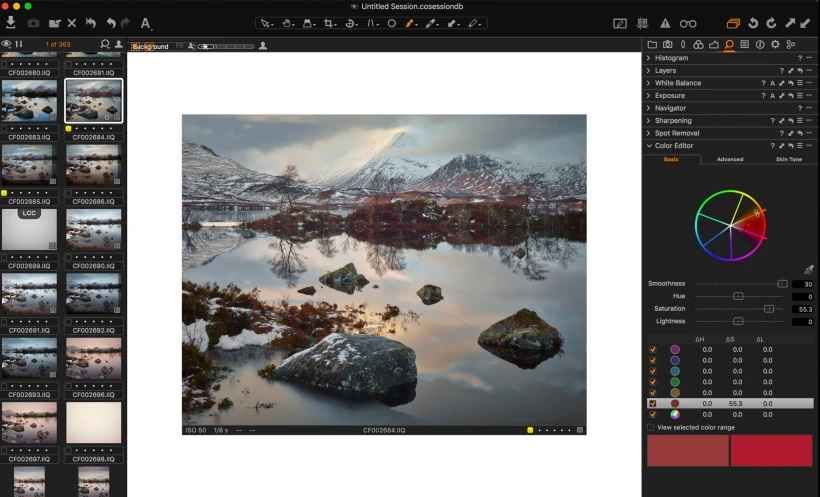Select the Crop tool in cursor toolbar
Screen dimensions: 820x497
(329, 22)
